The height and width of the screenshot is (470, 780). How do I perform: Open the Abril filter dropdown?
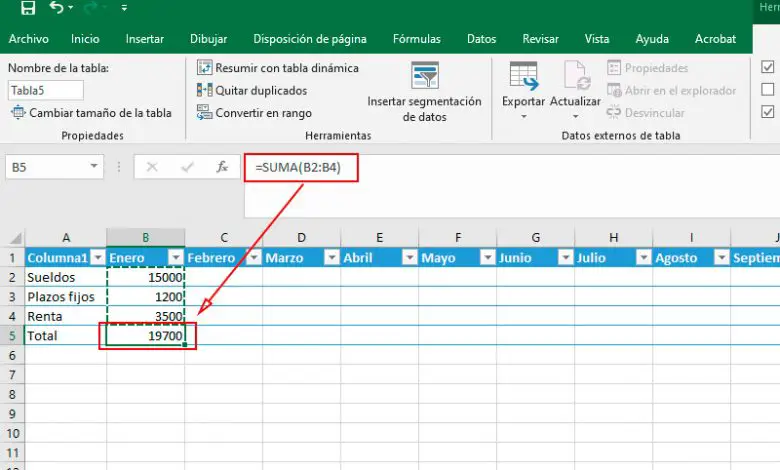tap(410, 257)
